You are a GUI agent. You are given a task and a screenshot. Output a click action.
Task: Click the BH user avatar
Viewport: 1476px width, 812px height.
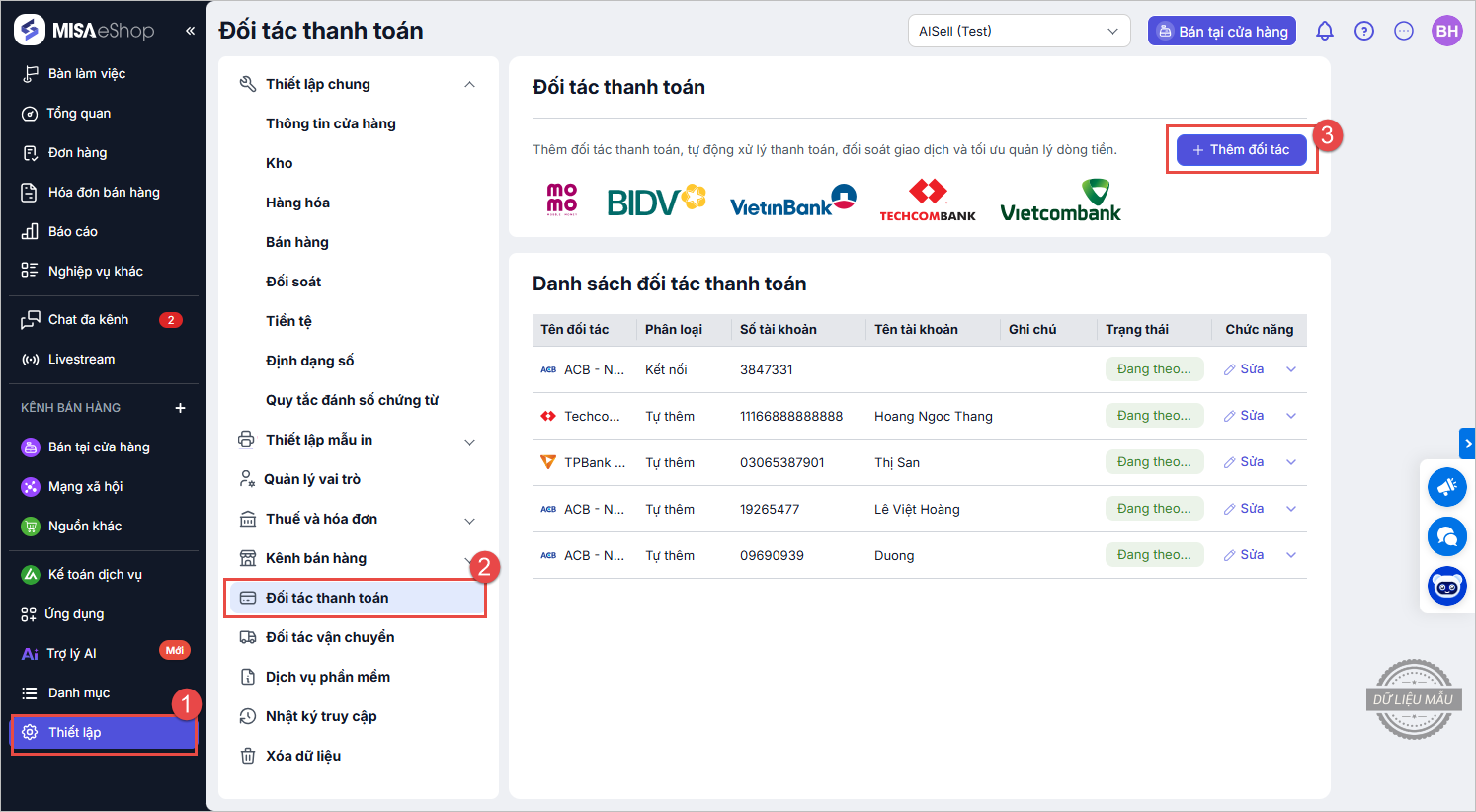[1446, 31]
